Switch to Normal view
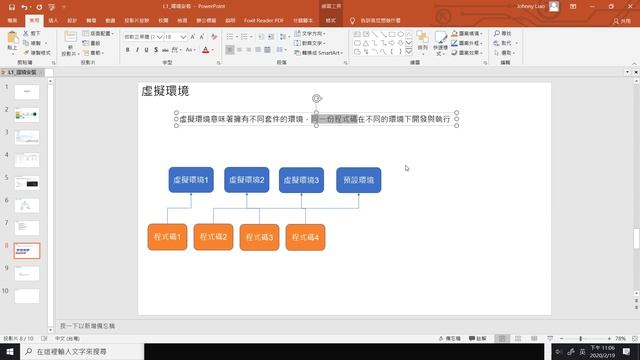 (x=502, y=338)
